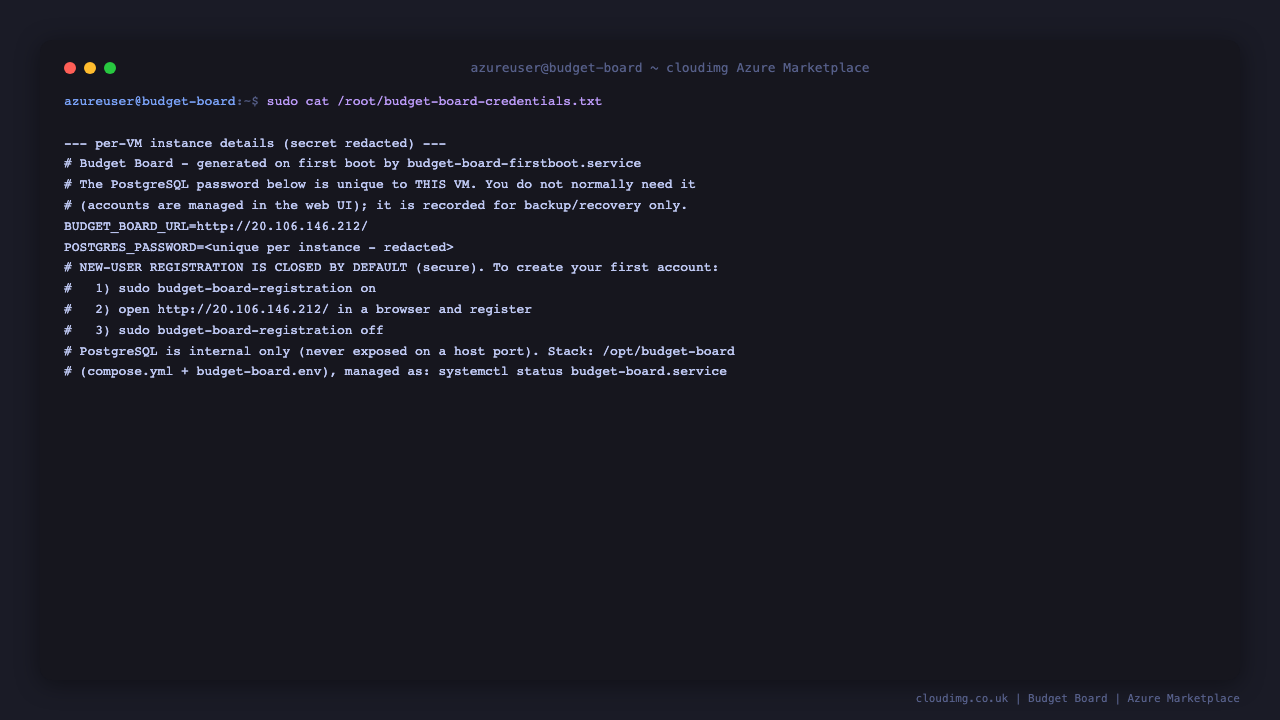The image size is (1280, 720).
Task: Click the cloudimg.co.uk footer text
Action: (962, 698)
